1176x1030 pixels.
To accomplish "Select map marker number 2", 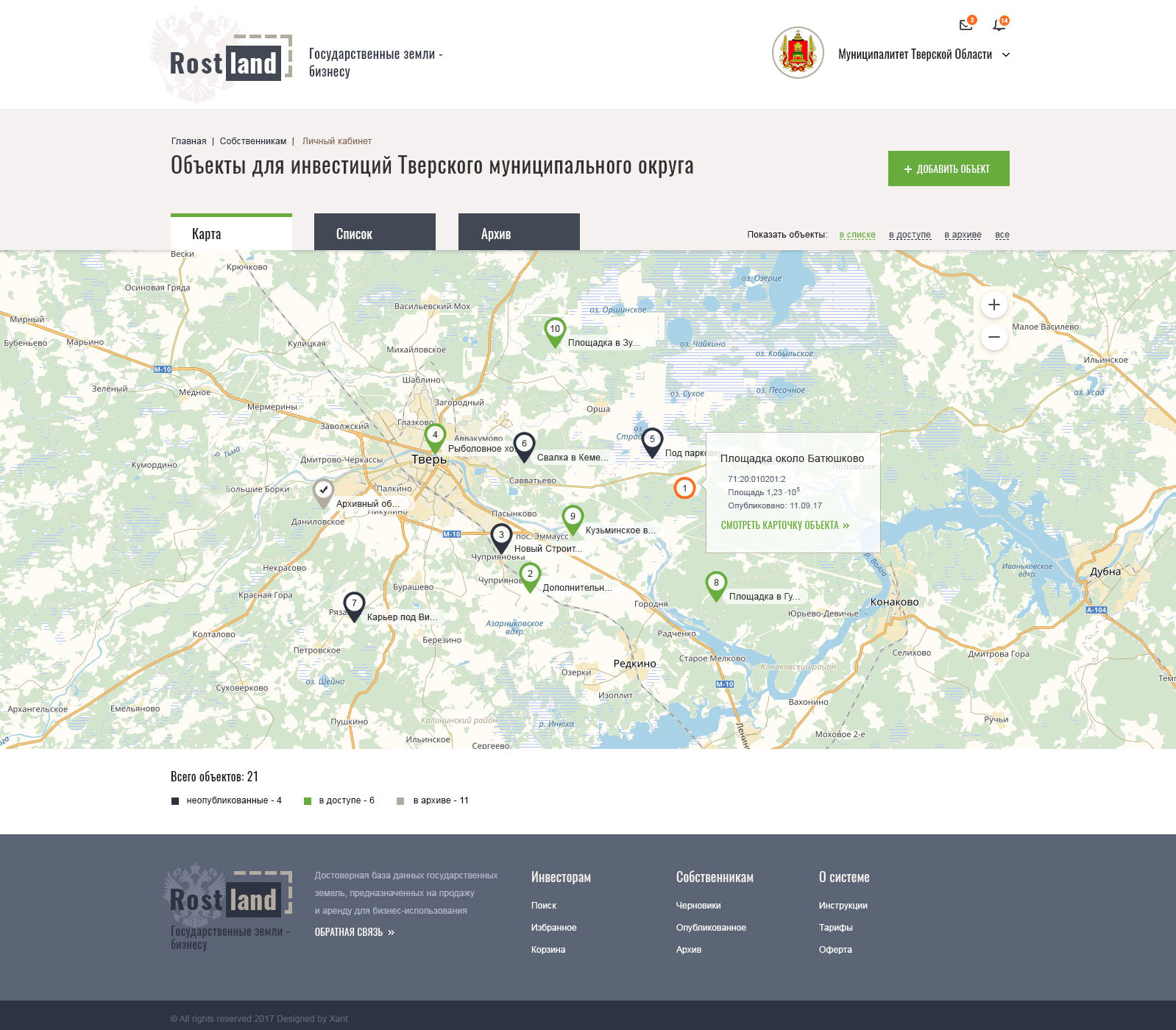I will point(530,577).
